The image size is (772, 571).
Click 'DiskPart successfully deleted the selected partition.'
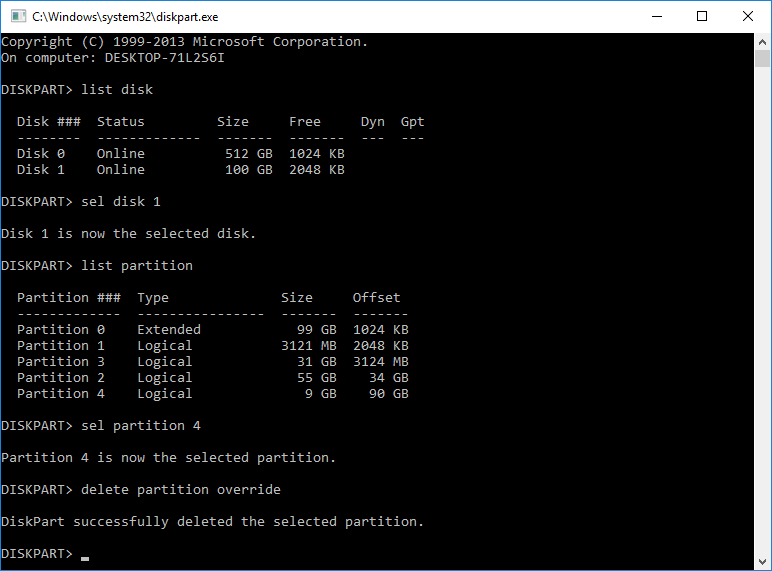point(212,521)
